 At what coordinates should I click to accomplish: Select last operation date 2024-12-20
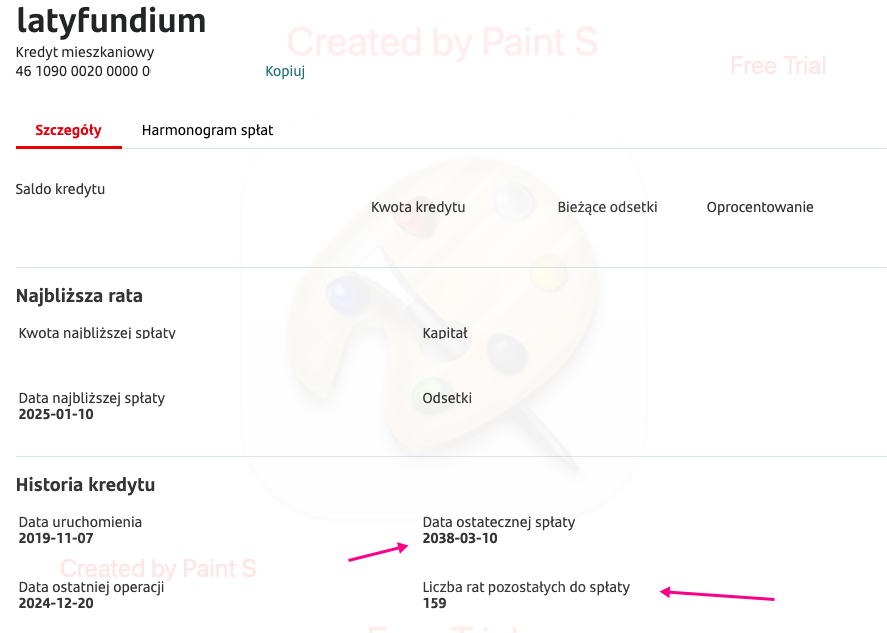coord(56,603)
